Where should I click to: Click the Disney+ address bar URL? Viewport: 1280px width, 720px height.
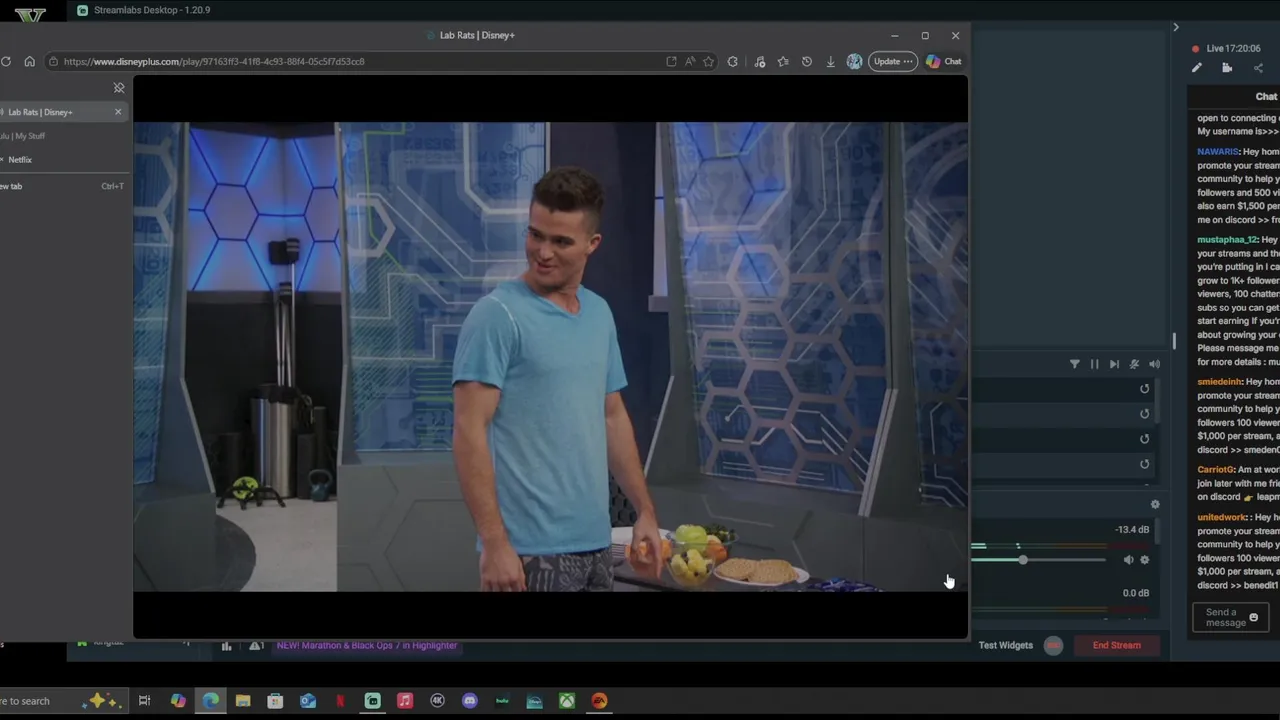click(214, 61)
